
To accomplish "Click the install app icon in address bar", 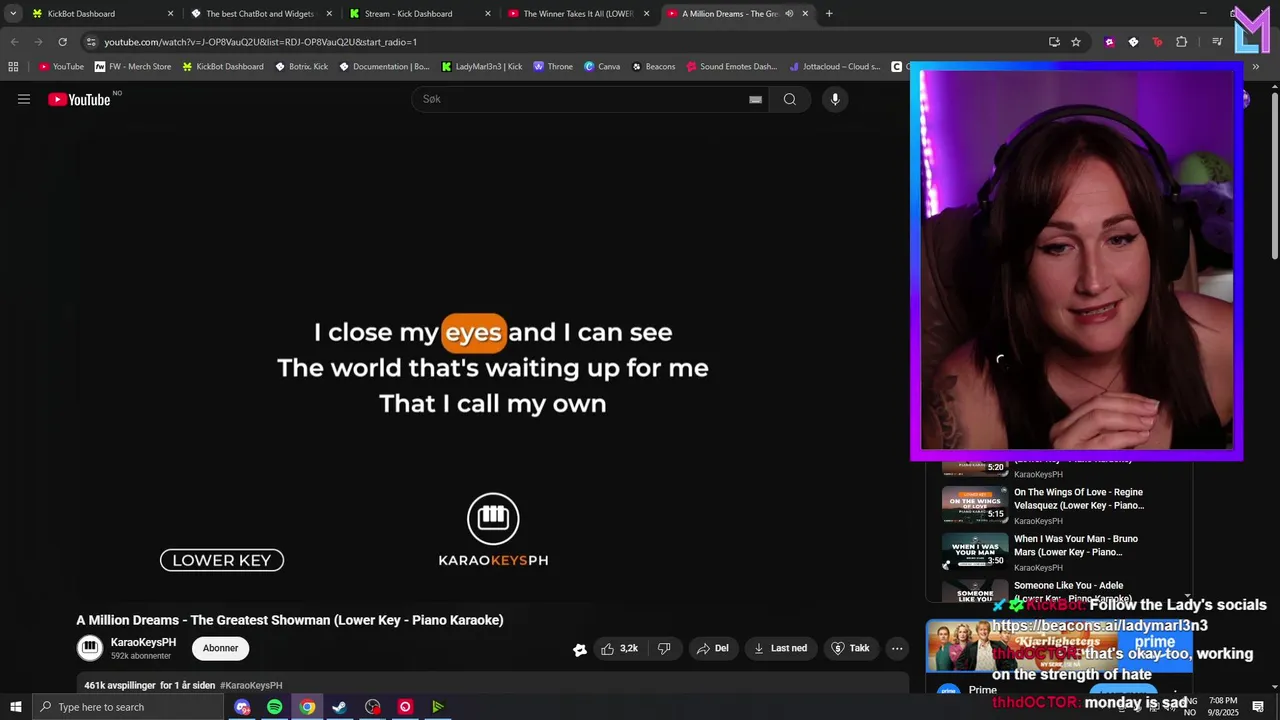I will [x=1054, y=42].
